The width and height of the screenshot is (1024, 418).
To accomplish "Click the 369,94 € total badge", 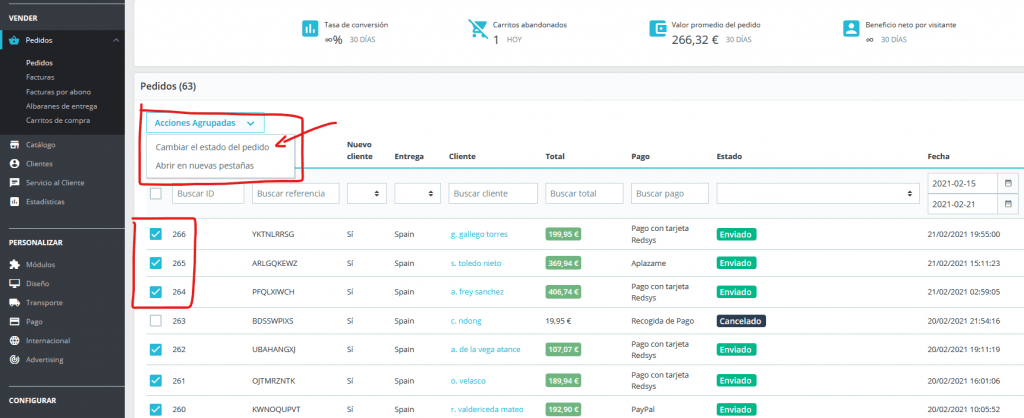I will (562, 263).
